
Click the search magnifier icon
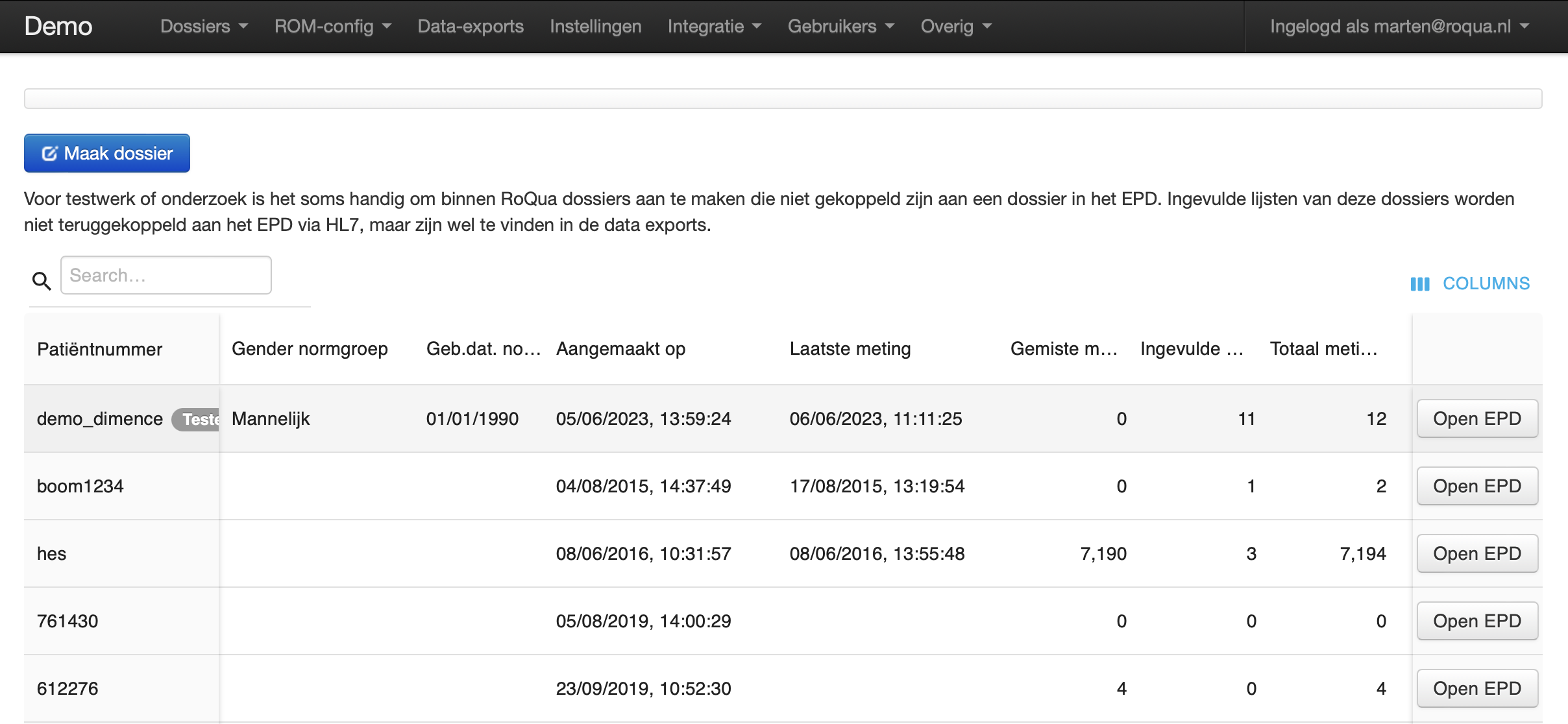42,280
